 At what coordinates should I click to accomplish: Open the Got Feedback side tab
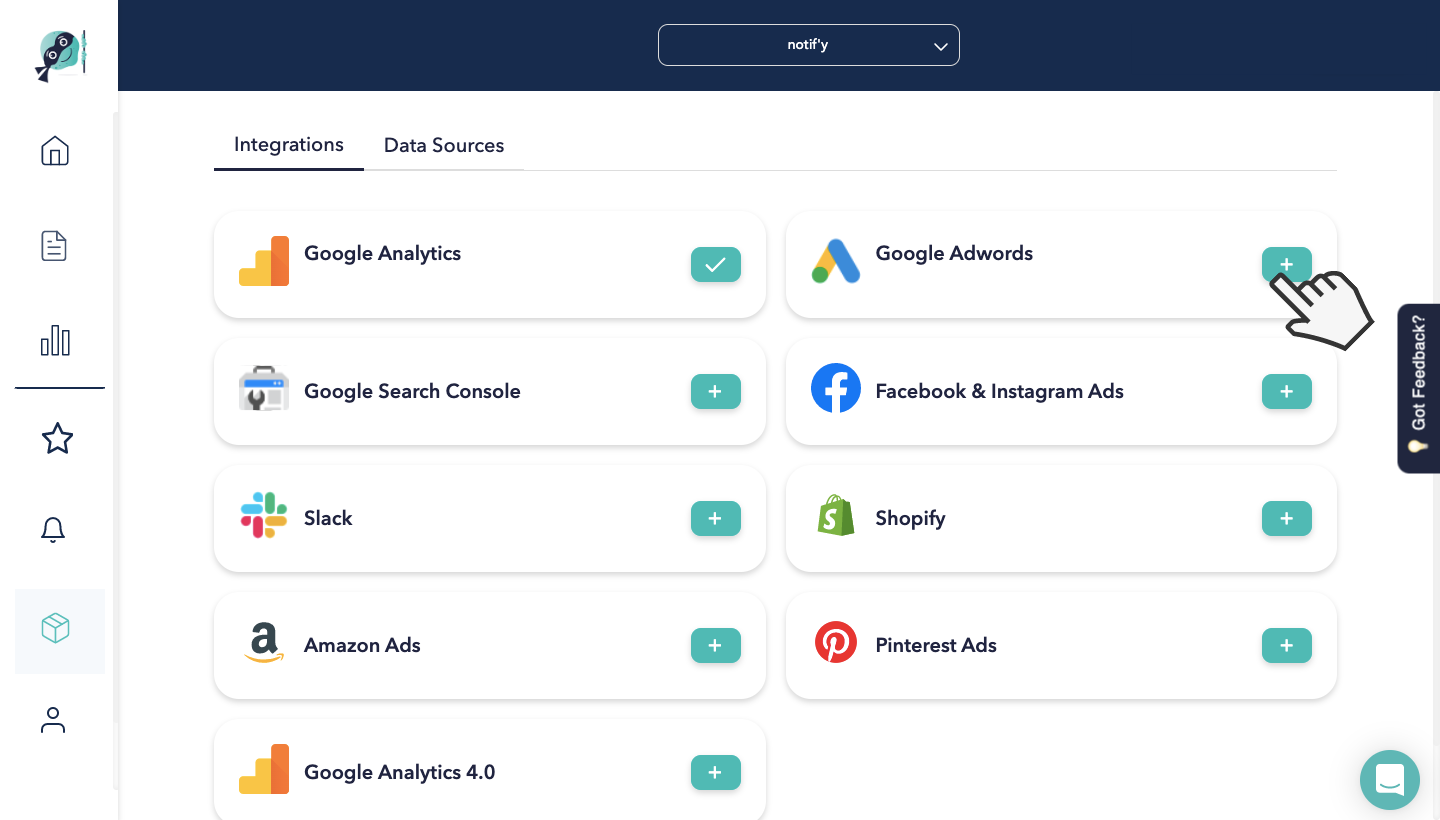tap(1418, 387)
